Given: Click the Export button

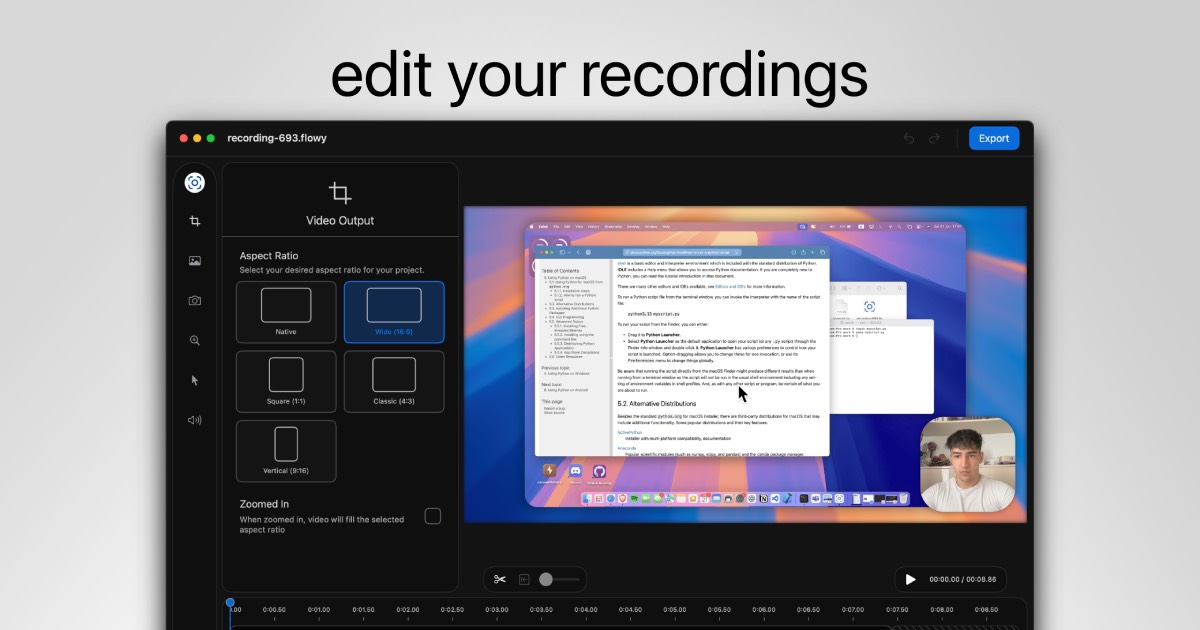Looking at the screenshot, I should click(x=993, y=138).
